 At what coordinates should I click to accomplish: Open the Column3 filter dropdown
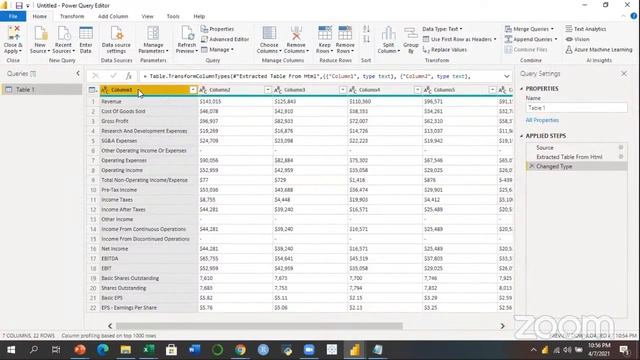pyautogui.click(x=342, y=90)
